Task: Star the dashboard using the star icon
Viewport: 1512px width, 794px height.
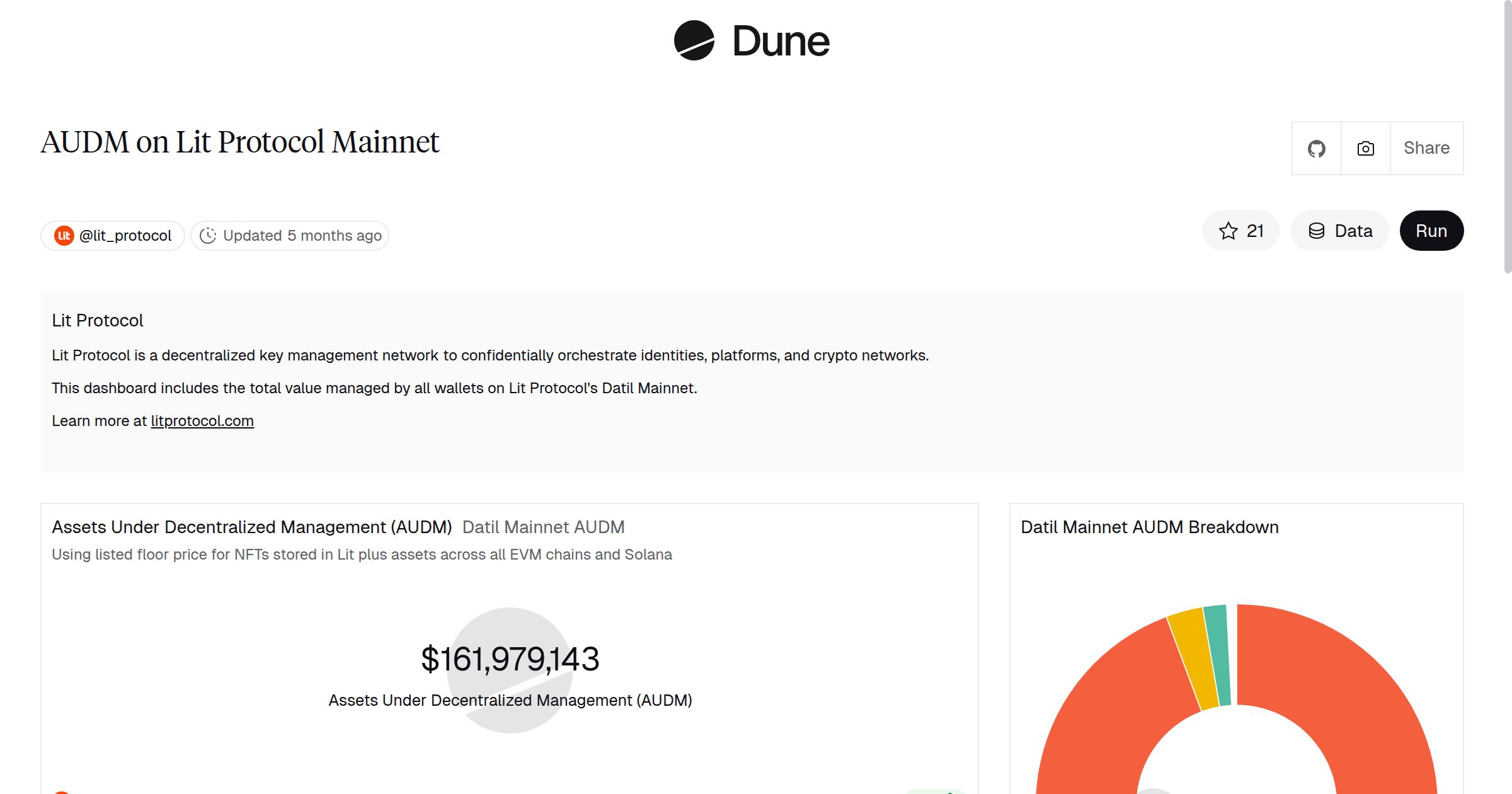Action: pos(1227,231)
